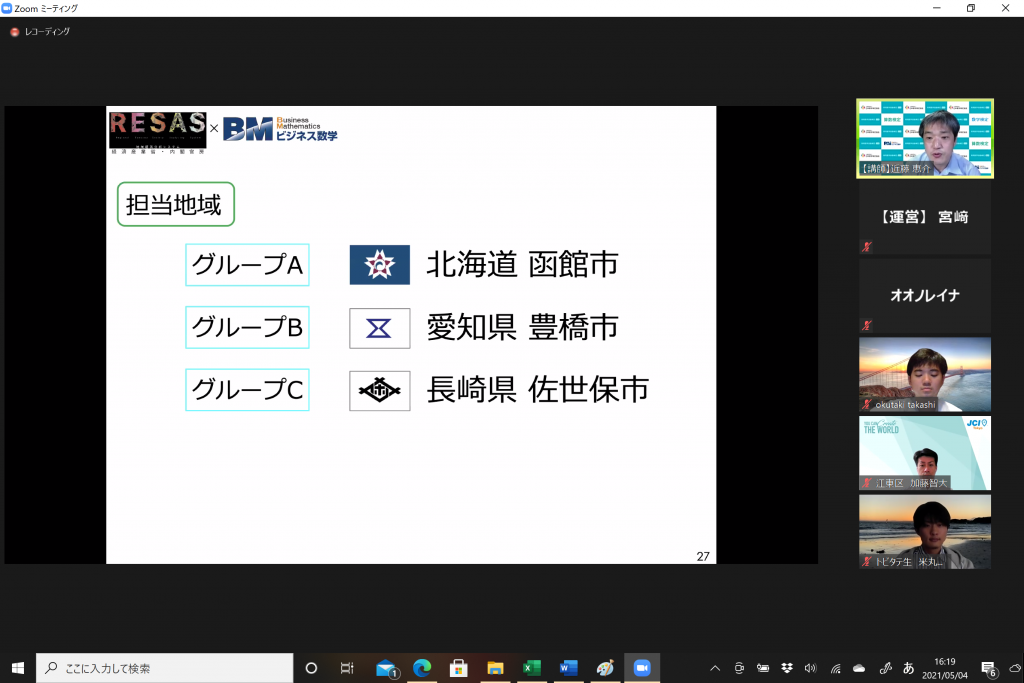Open the Windows Start menu

point(18,668)
